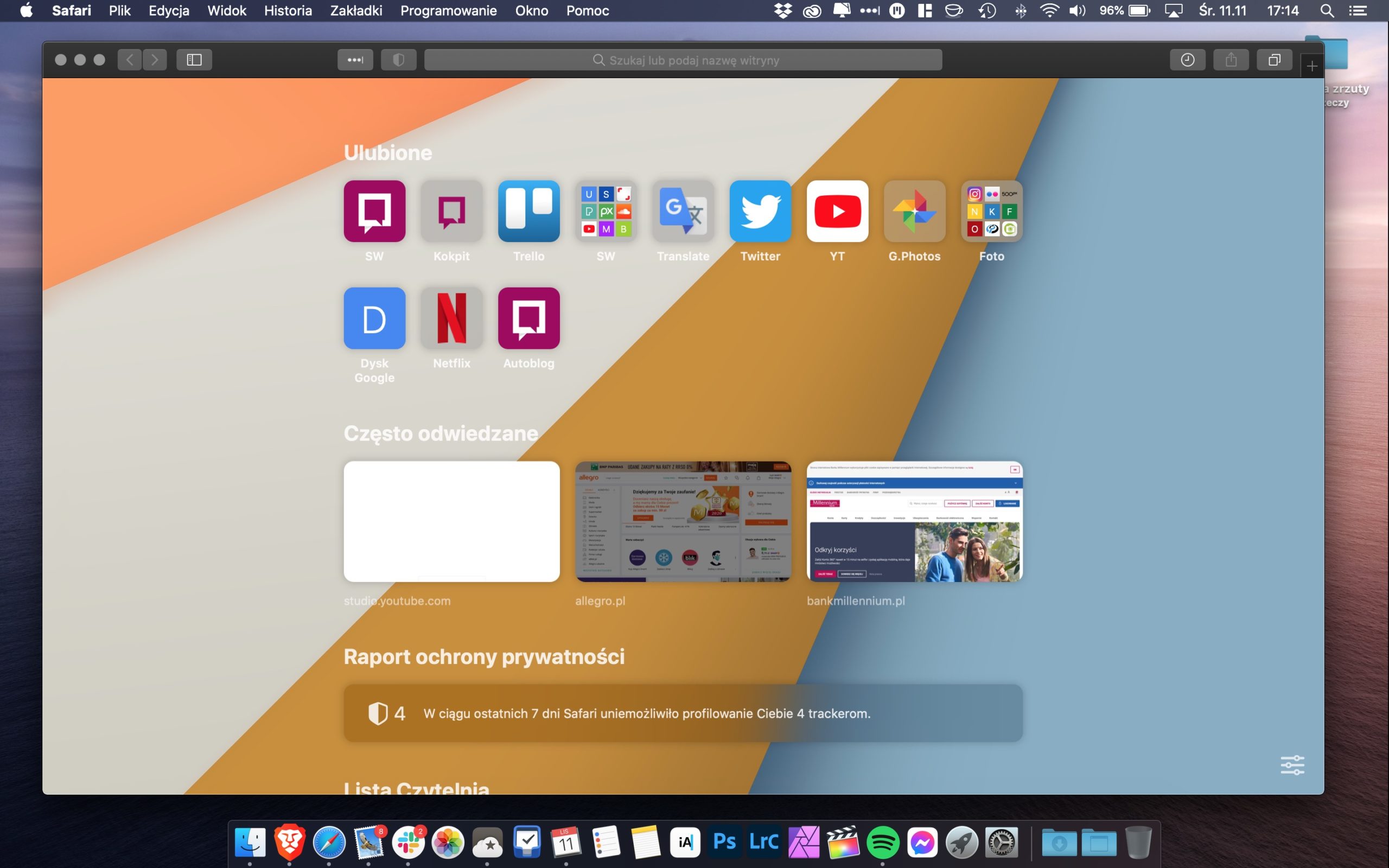Open the Plik menu
Viewport: 1389px width, 868px height.
click(119, 10)
